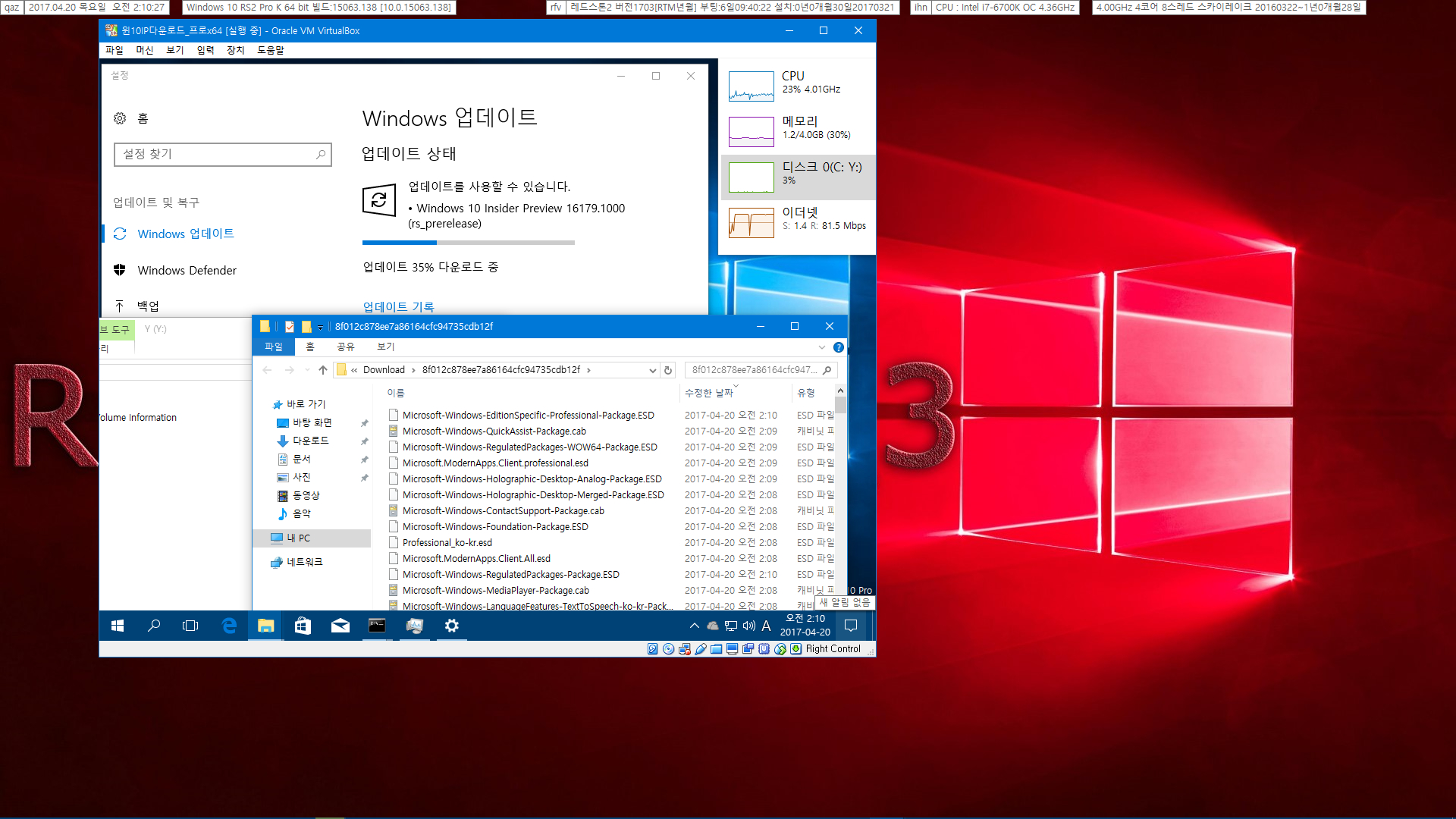Open VirtualBox 파일 menu
The height and width of the screenshot is (819, 1456).
(115, 50)
